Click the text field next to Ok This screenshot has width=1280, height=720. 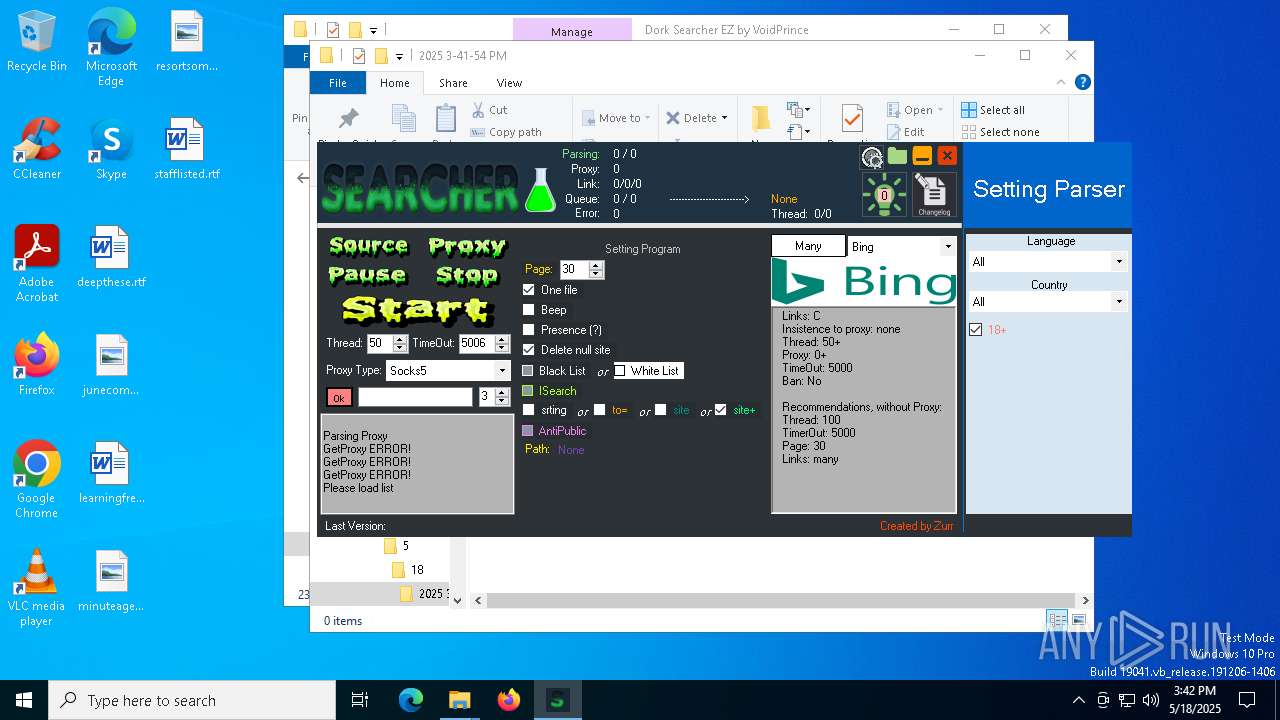tap(415, 397)
